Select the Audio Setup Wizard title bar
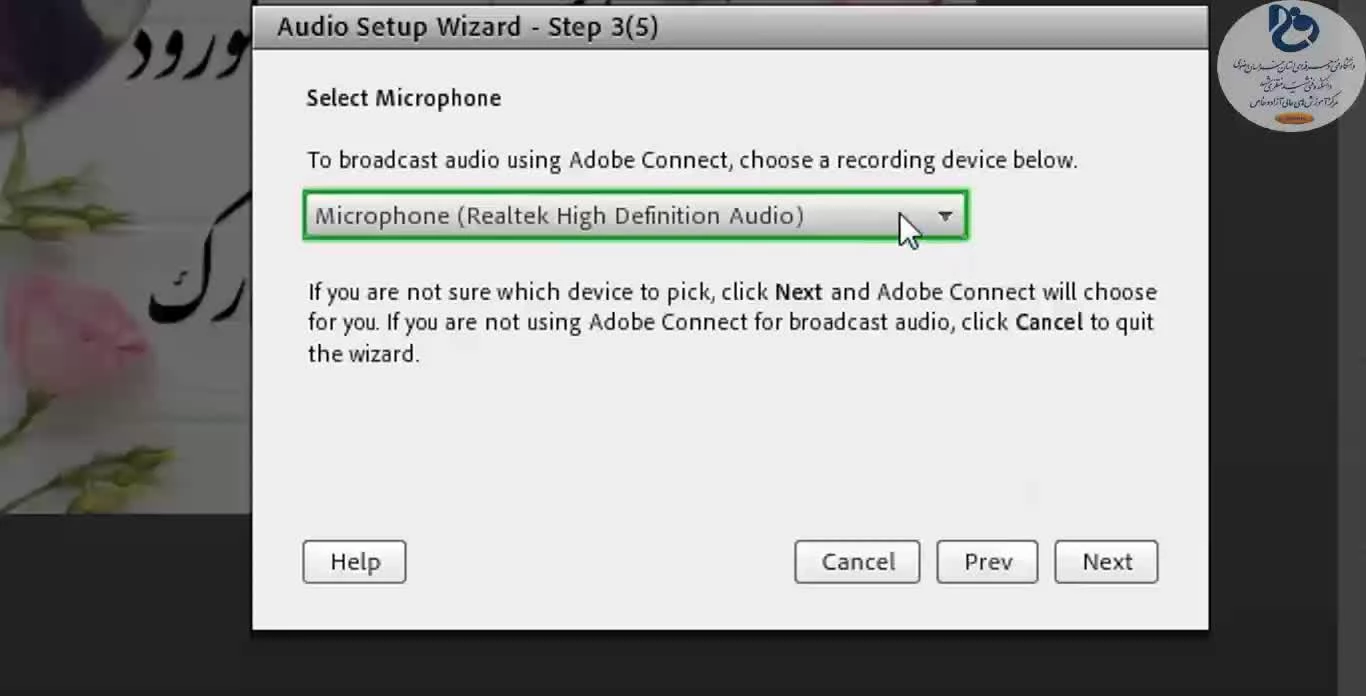Image resolution: width=1366 pixels, height=696 pixels. click(730, 27)
